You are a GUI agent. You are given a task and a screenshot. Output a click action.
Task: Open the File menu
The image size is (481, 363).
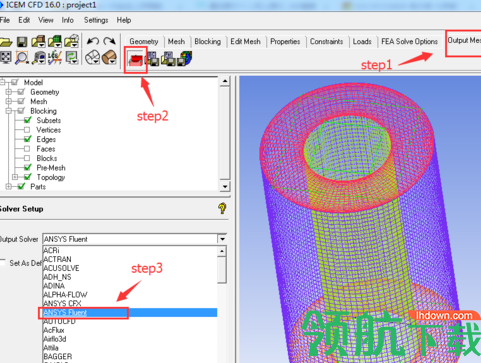pyautogui.click(x=5, y=20)
